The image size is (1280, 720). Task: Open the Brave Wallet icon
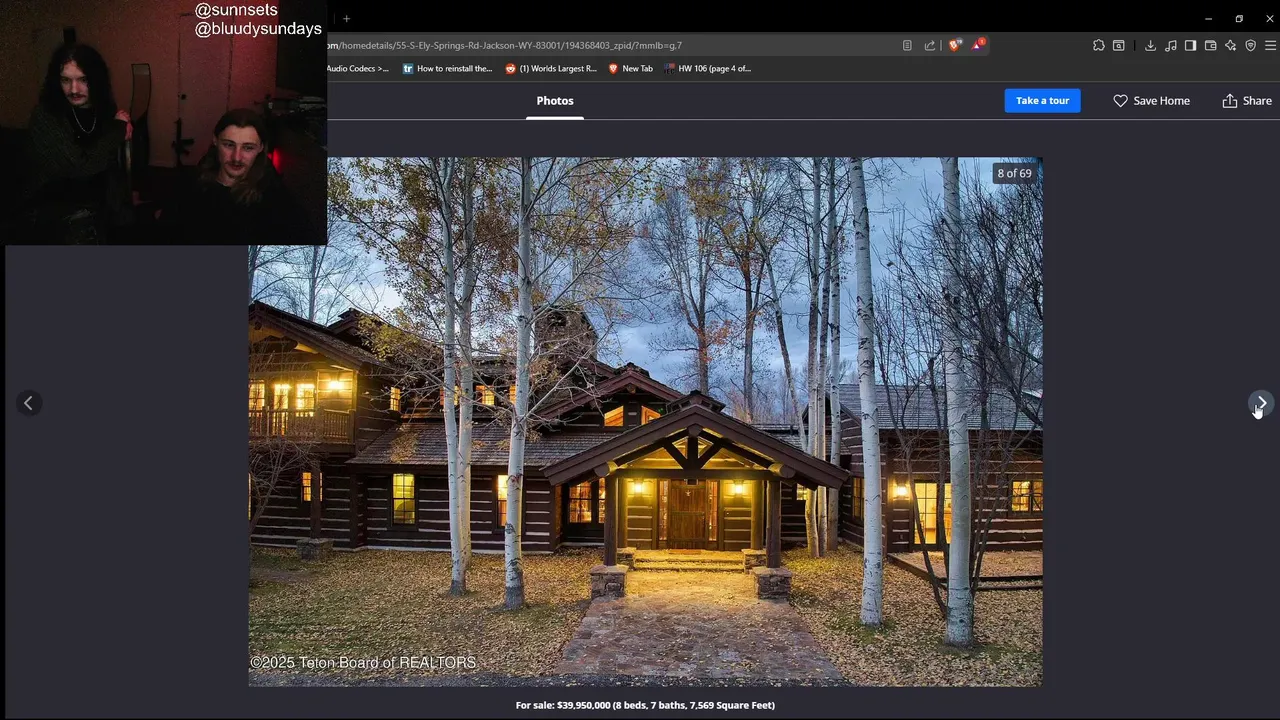point(1210,45)
